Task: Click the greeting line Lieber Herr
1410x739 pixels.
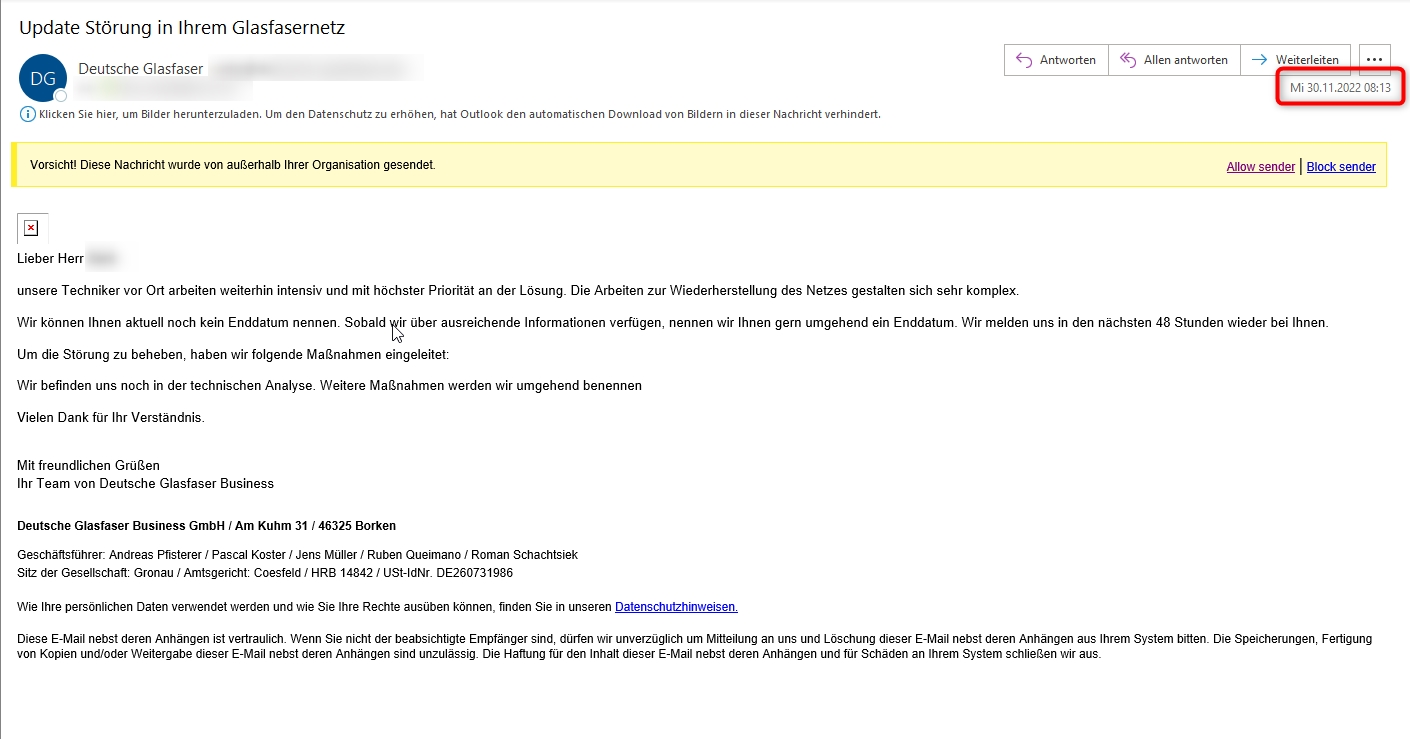Action: click(50, 259)
